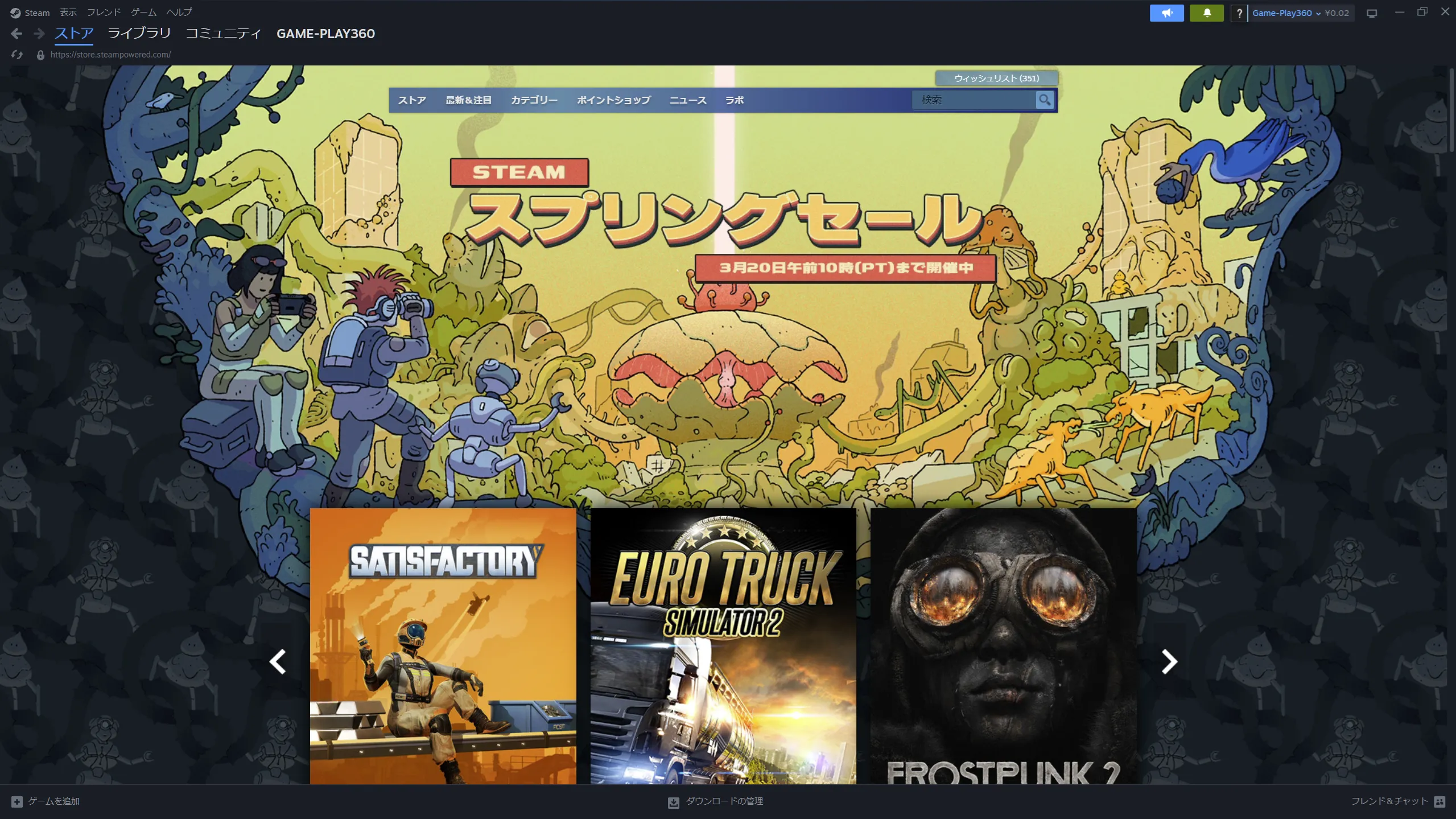Switch to the ライブラリ tab
The height and width of the screenshot is (819, 1456).
[x=138, y=34]
